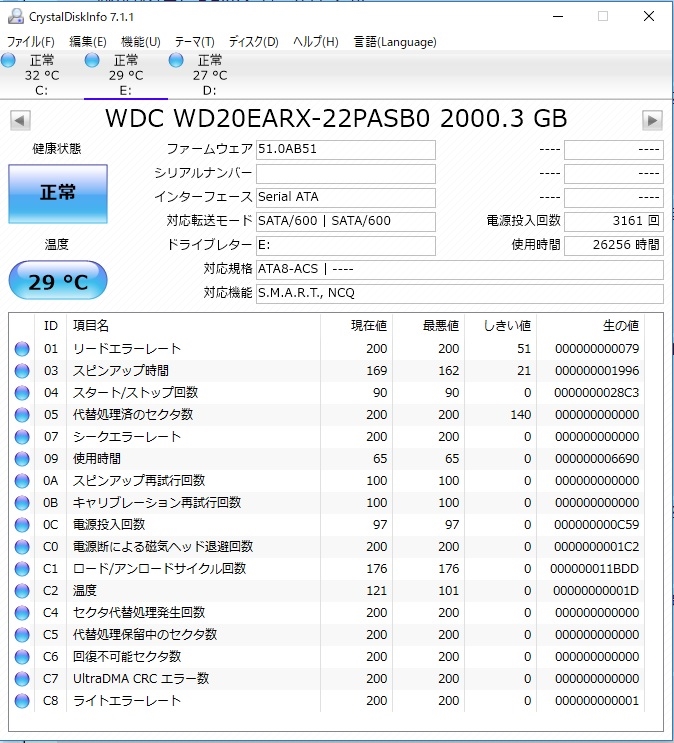Click status circle for 0C 電源投入回数 row
Screen dimensions: 674x743
(22, 525)
